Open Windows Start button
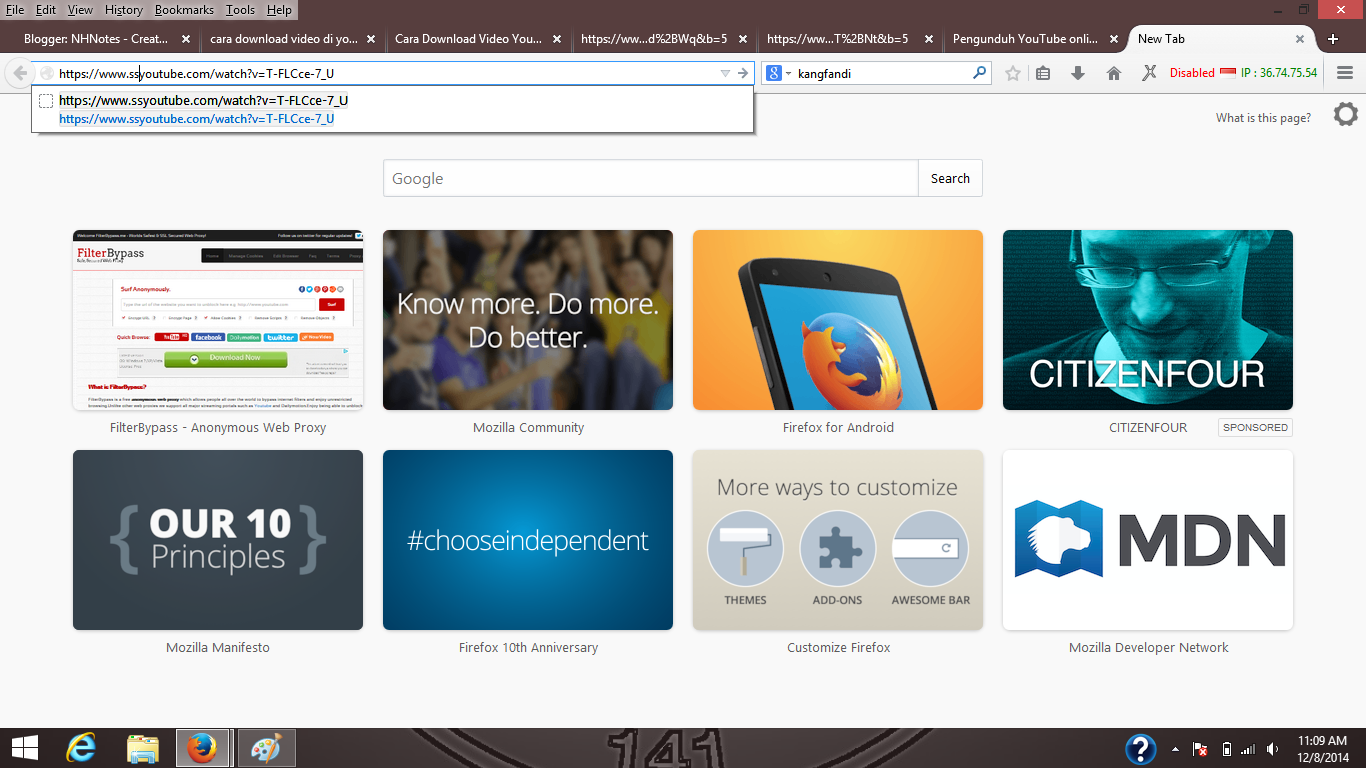Image resolution: width=1366 pixels, height=768 pixels. click(x=24, y=748)
